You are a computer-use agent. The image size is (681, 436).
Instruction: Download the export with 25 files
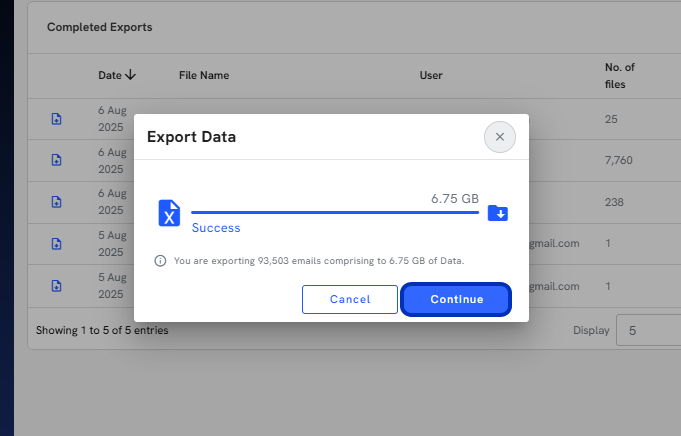[x=56, y=119]
